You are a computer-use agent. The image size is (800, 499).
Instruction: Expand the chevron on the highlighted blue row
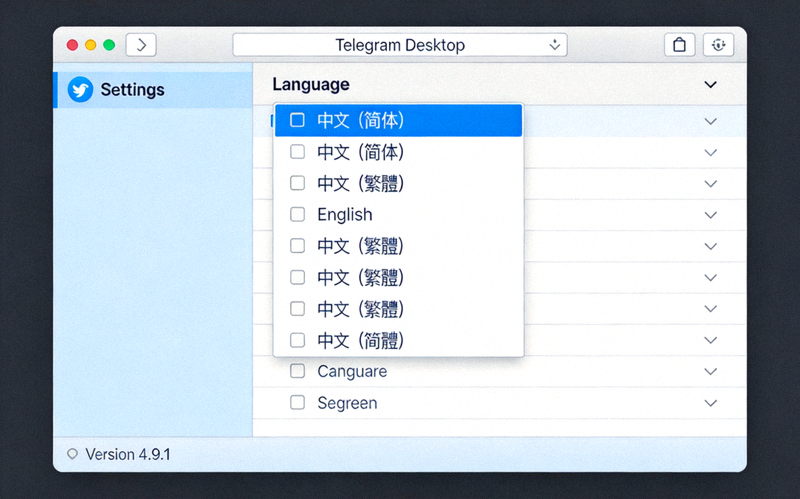pos(710,121)
